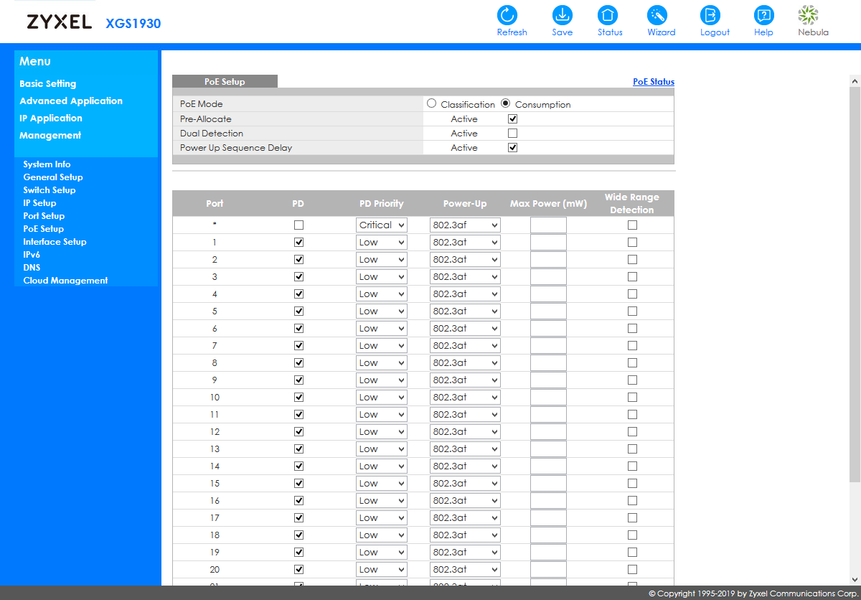Go to Cloud Management in the sidebar
The image size is (861, 600).
tap(65, 281)
